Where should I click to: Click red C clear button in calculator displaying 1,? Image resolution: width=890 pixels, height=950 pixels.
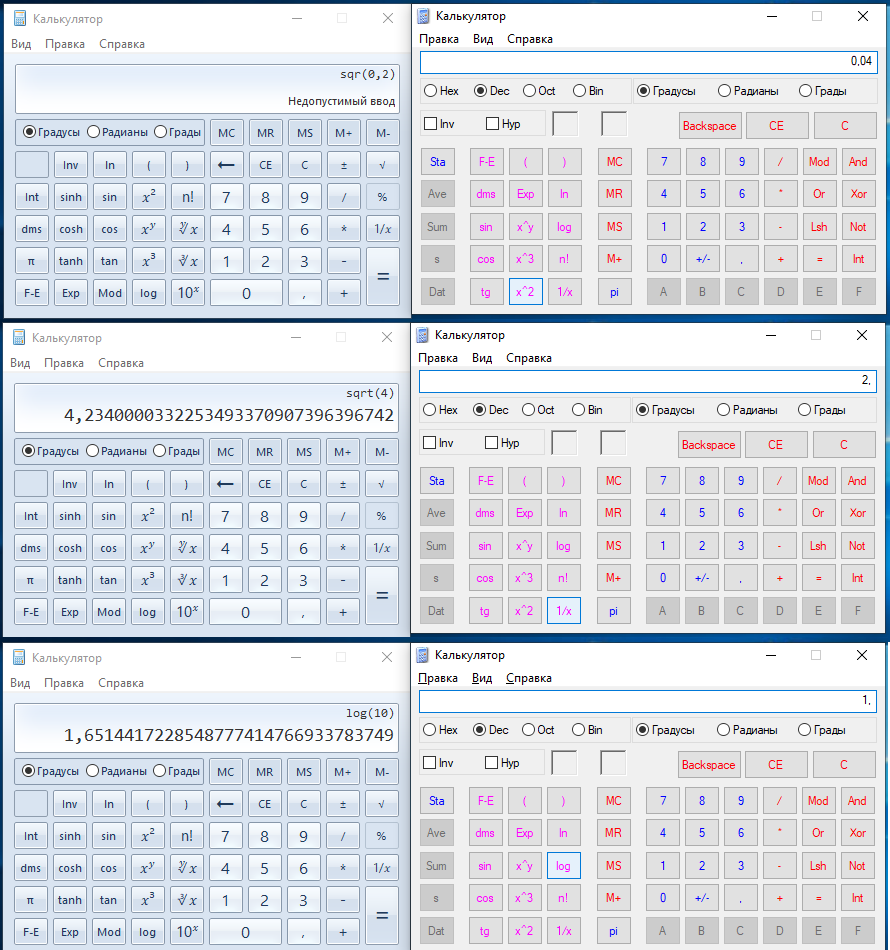(x=843, y=765)
